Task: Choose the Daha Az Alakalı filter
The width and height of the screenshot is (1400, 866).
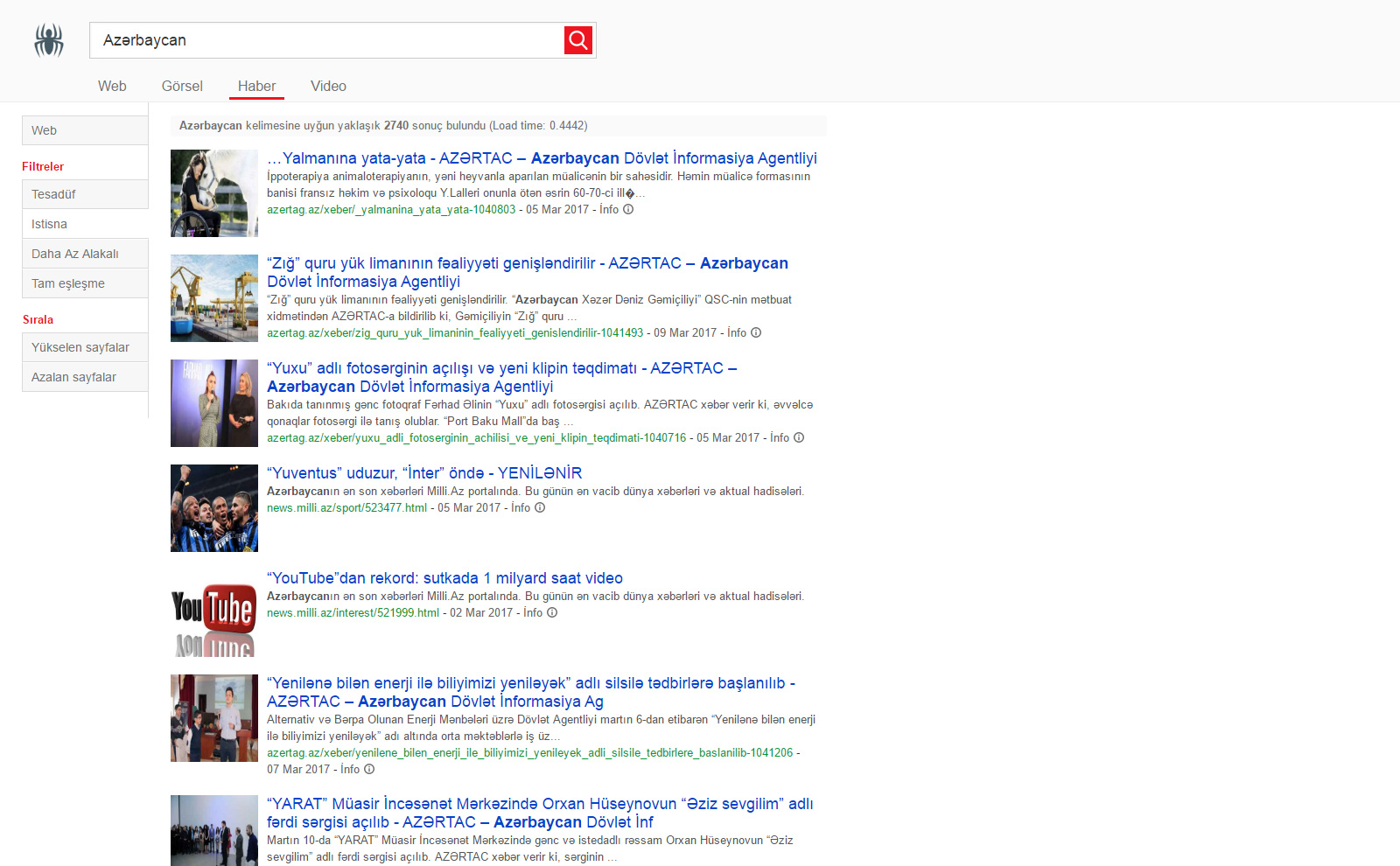Action: (x=85, y=254)
